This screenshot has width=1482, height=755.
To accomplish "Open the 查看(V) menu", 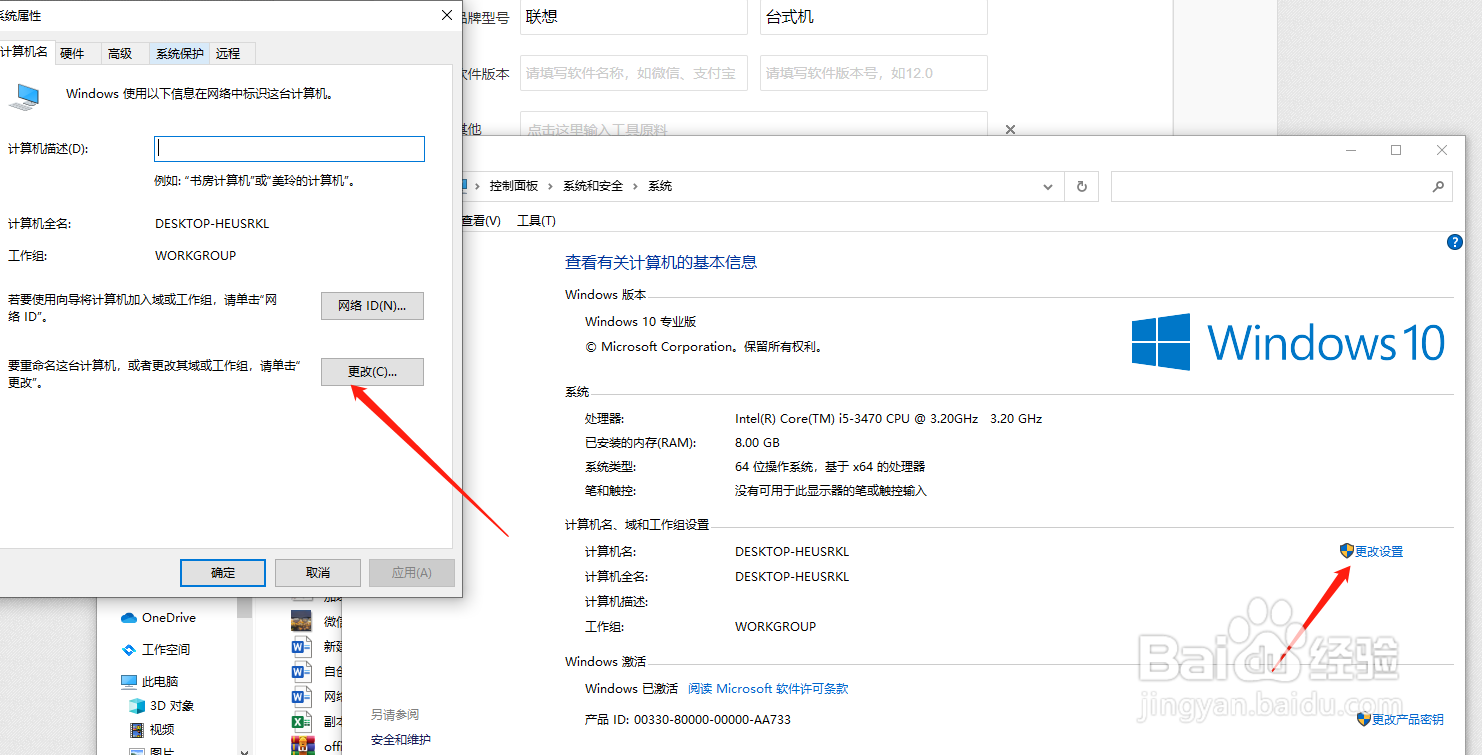I will (x=481, y=221).
